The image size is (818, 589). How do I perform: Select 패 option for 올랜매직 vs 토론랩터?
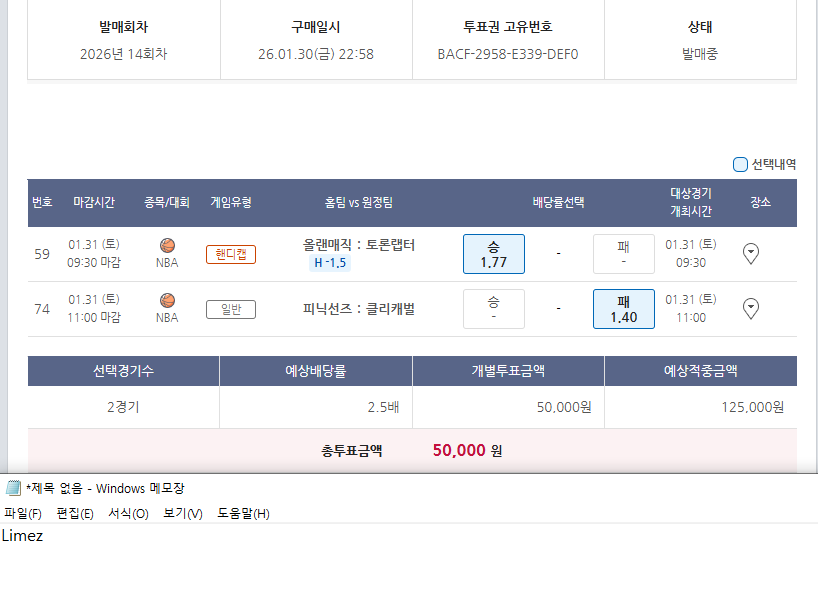click(623, 254)
